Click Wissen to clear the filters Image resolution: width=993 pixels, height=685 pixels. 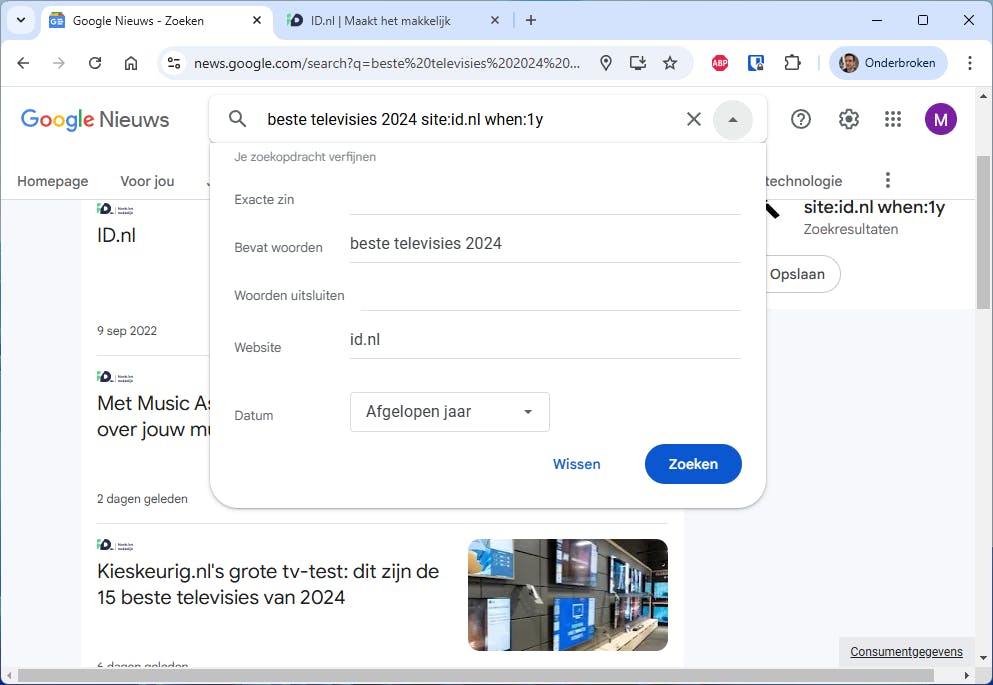point(576,464)
